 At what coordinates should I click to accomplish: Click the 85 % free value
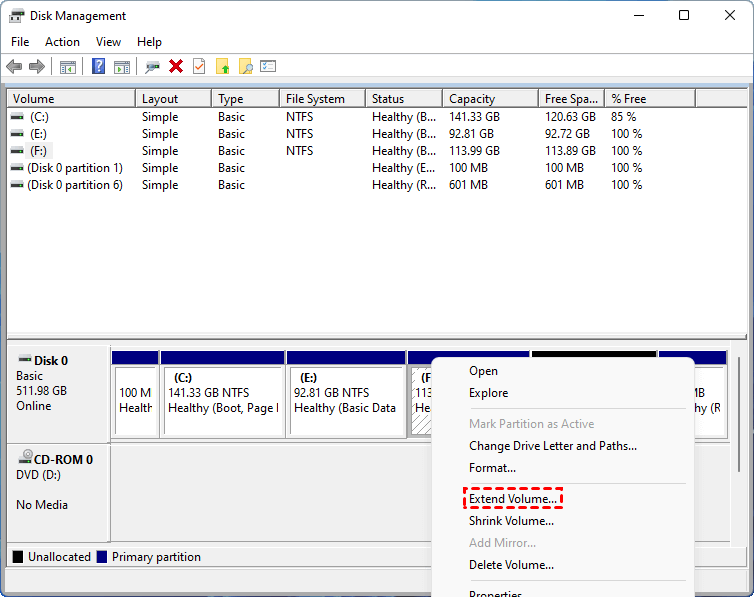pos(623,117)
